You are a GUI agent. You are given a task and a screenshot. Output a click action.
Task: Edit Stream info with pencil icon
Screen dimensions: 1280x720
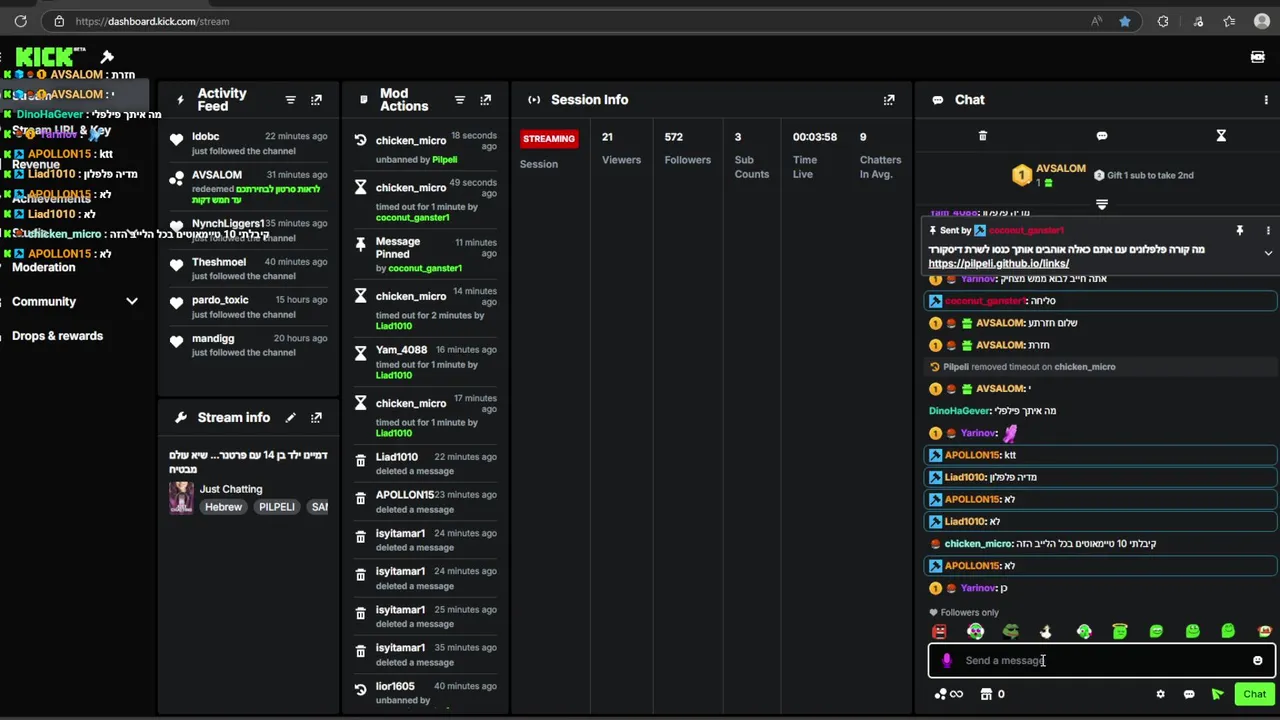pos(290,417)
